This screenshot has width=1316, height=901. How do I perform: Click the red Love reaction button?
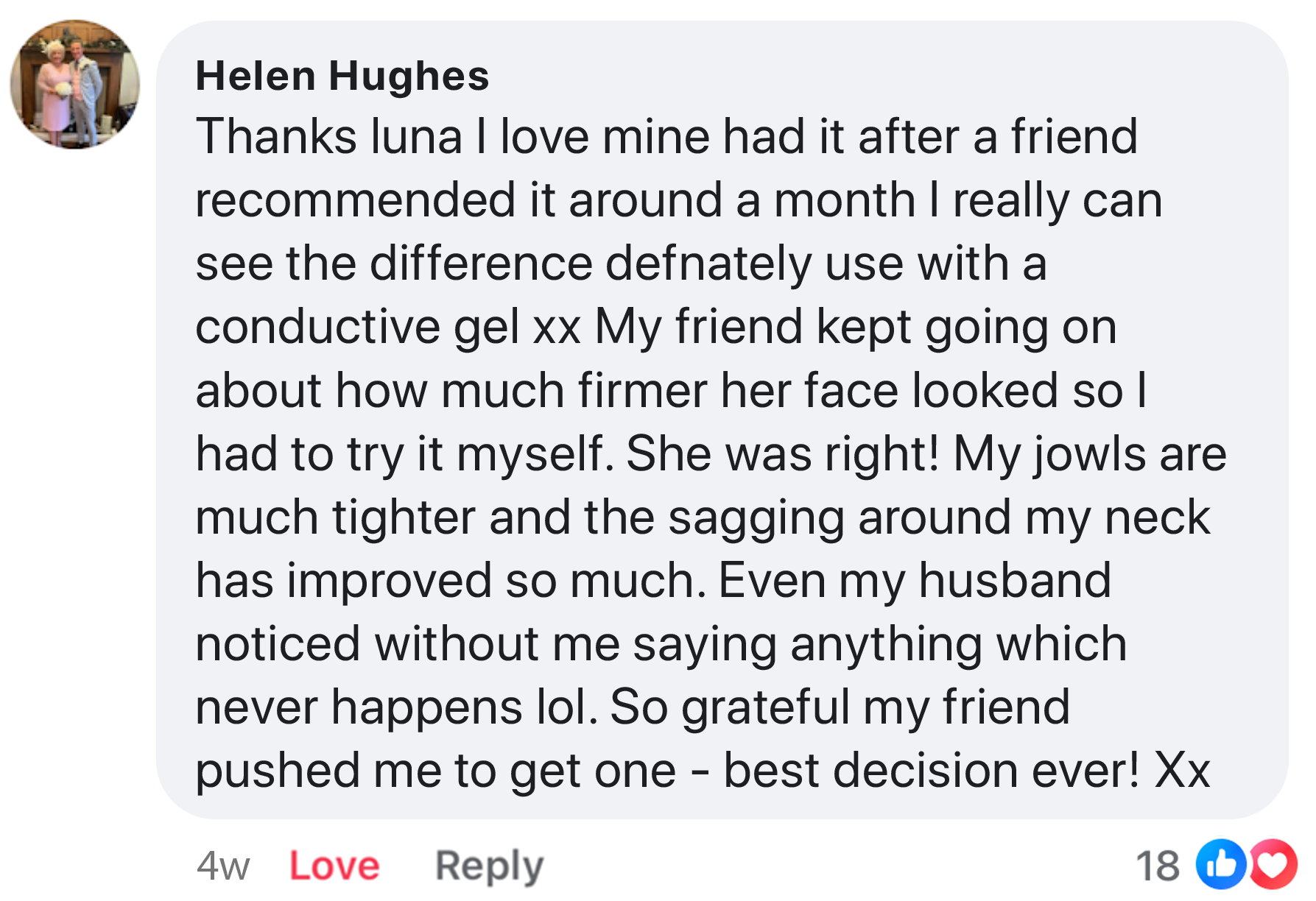tap(334, 865)
